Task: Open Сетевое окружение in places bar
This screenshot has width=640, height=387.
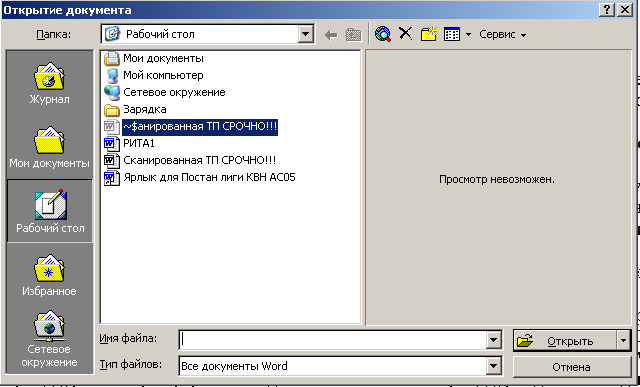Action: (x=49, y=340)
